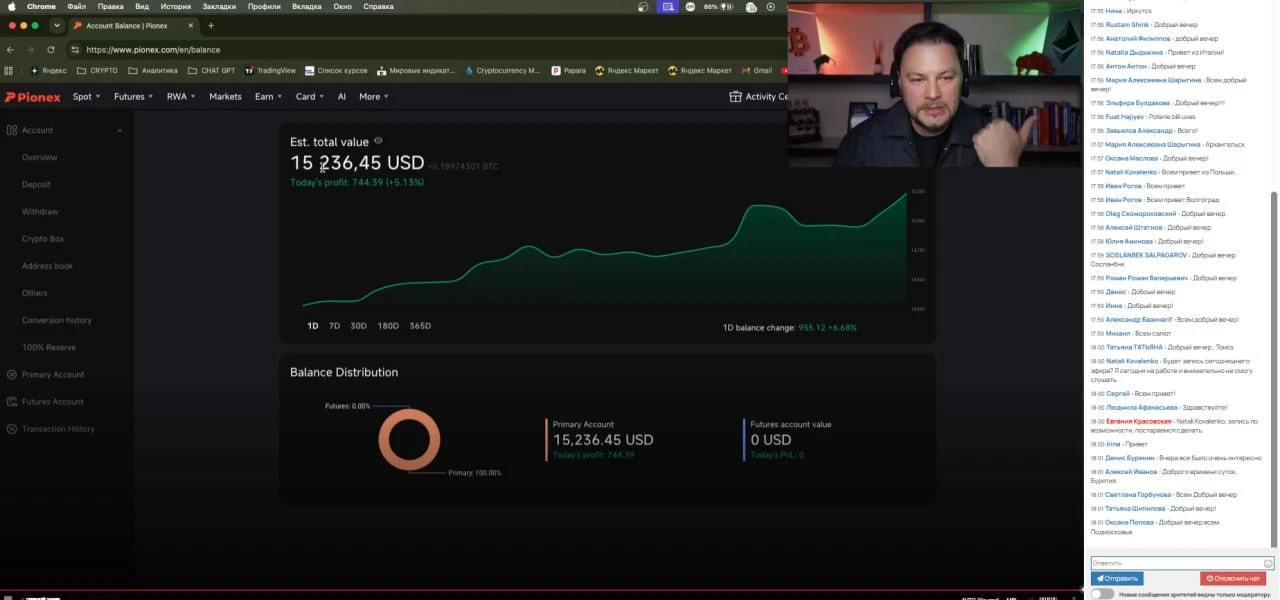Open the CHAT GPT bookmarks folder

pos(211,71)
